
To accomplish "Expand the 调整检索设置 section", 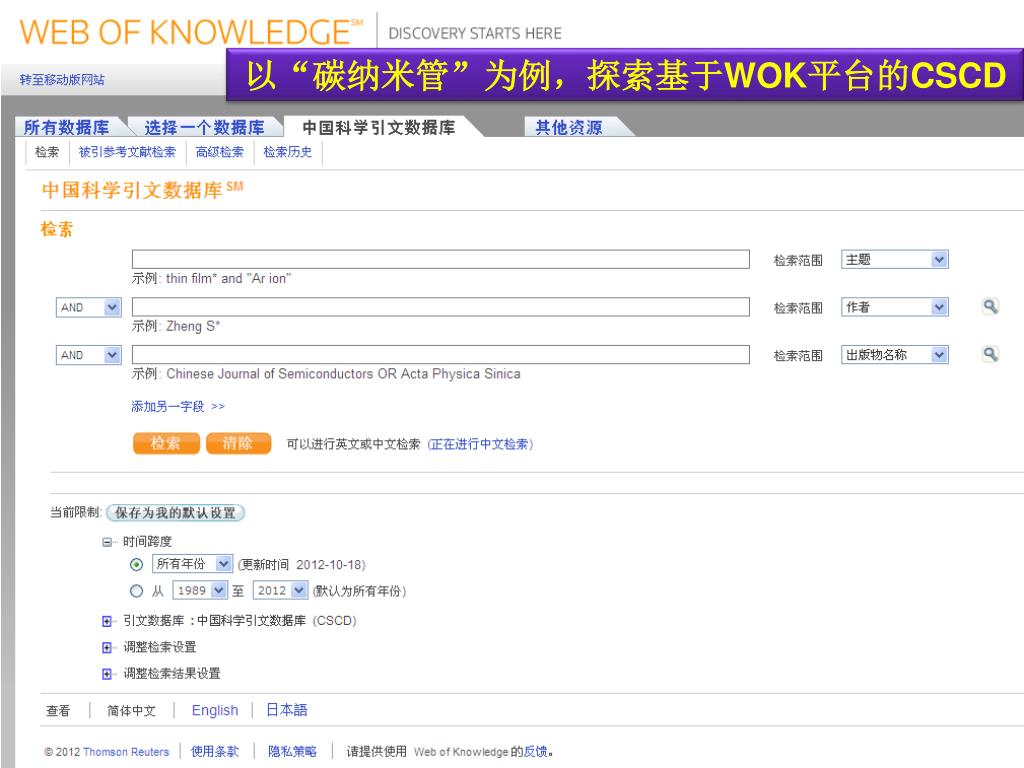I will (107, 647).
